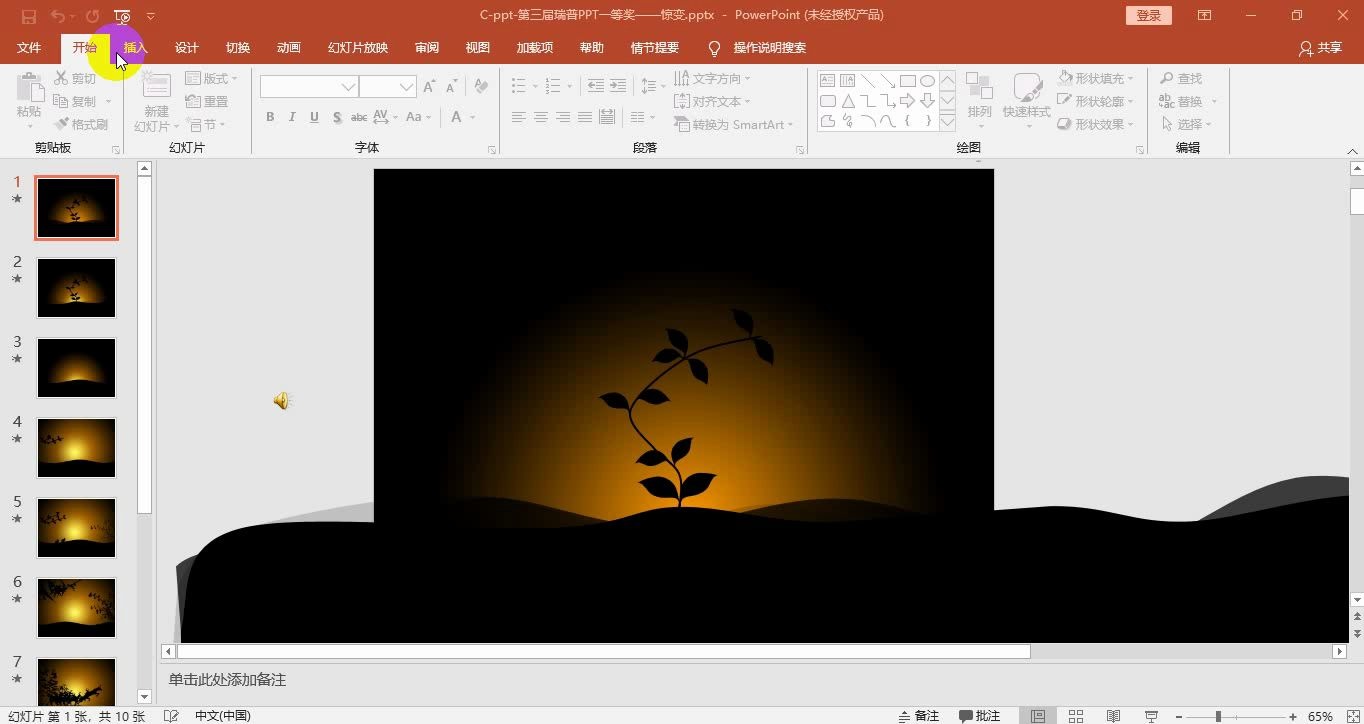Select the text box shape in gallery

(827, 81)
